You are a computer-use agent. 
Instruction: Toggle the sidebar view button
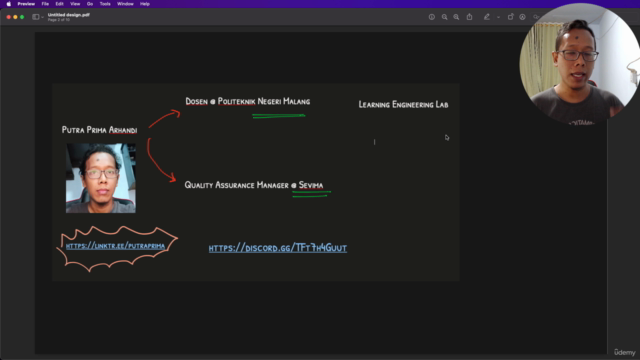pyautogui.click(x=36, y=17)
